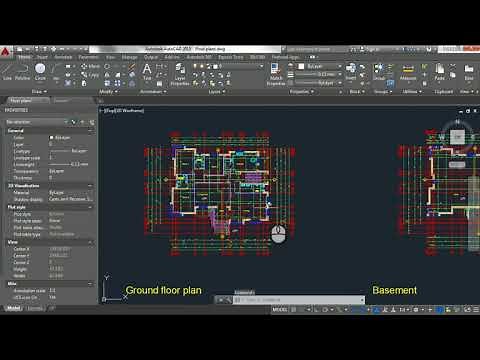
Task: Expand the Modify panel dropdown
Action: point(108,91)
